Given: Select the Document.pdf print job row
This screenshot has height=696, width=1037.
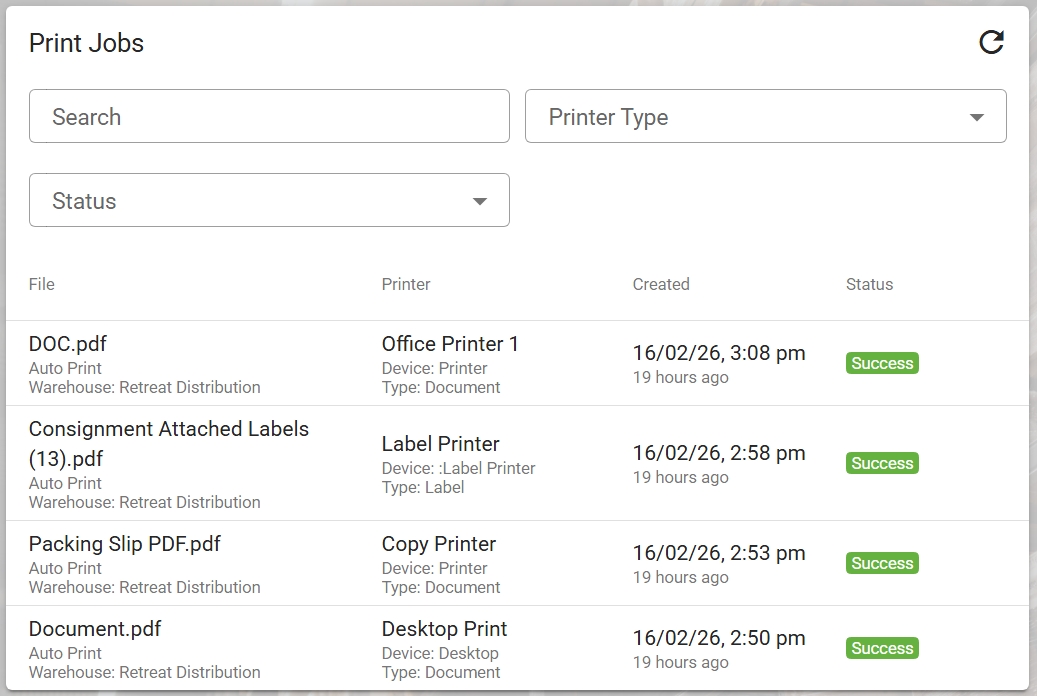Looking at the screenshot, I should [95, 629].
